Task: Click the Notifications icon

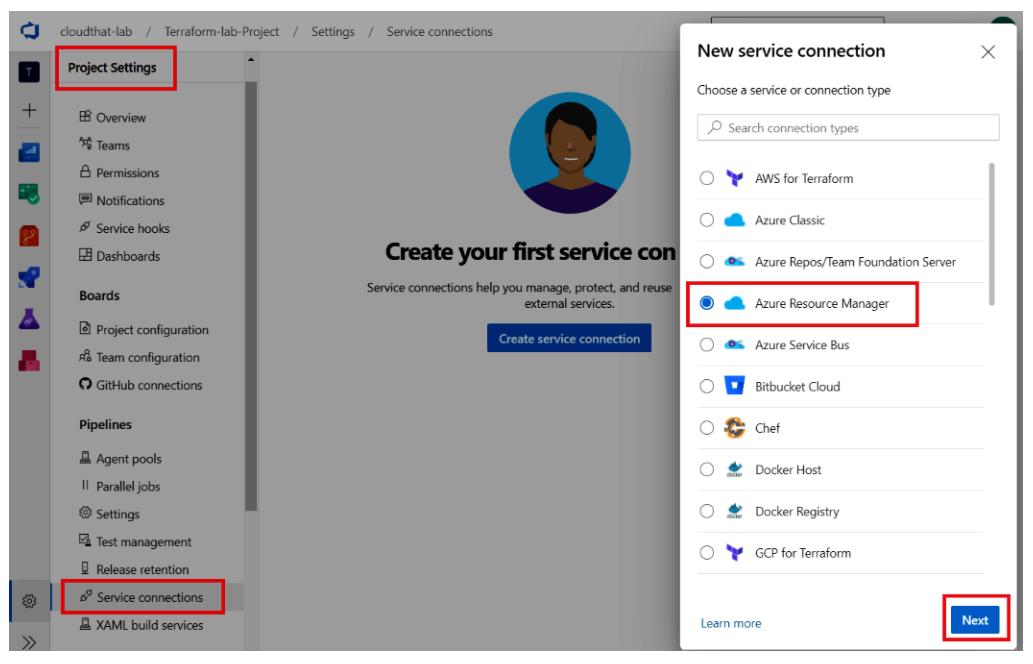Action: (85, 199)
